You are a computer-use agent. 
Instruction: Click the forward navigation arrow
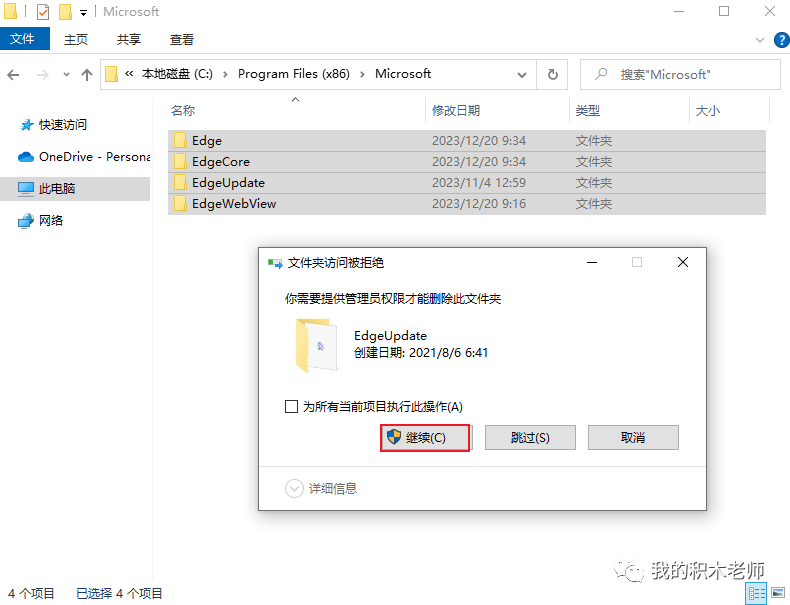click(43, 75)
